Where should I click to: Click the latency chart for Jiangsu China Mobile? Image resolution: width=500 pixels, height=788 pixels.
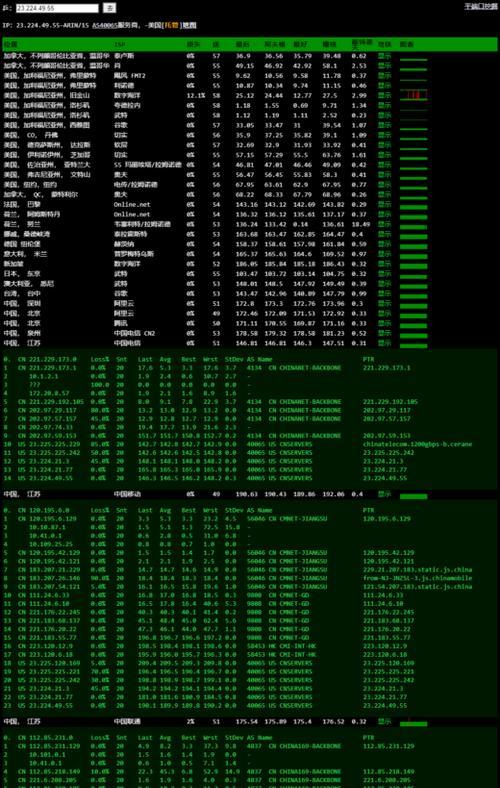(x=414, y=496)
